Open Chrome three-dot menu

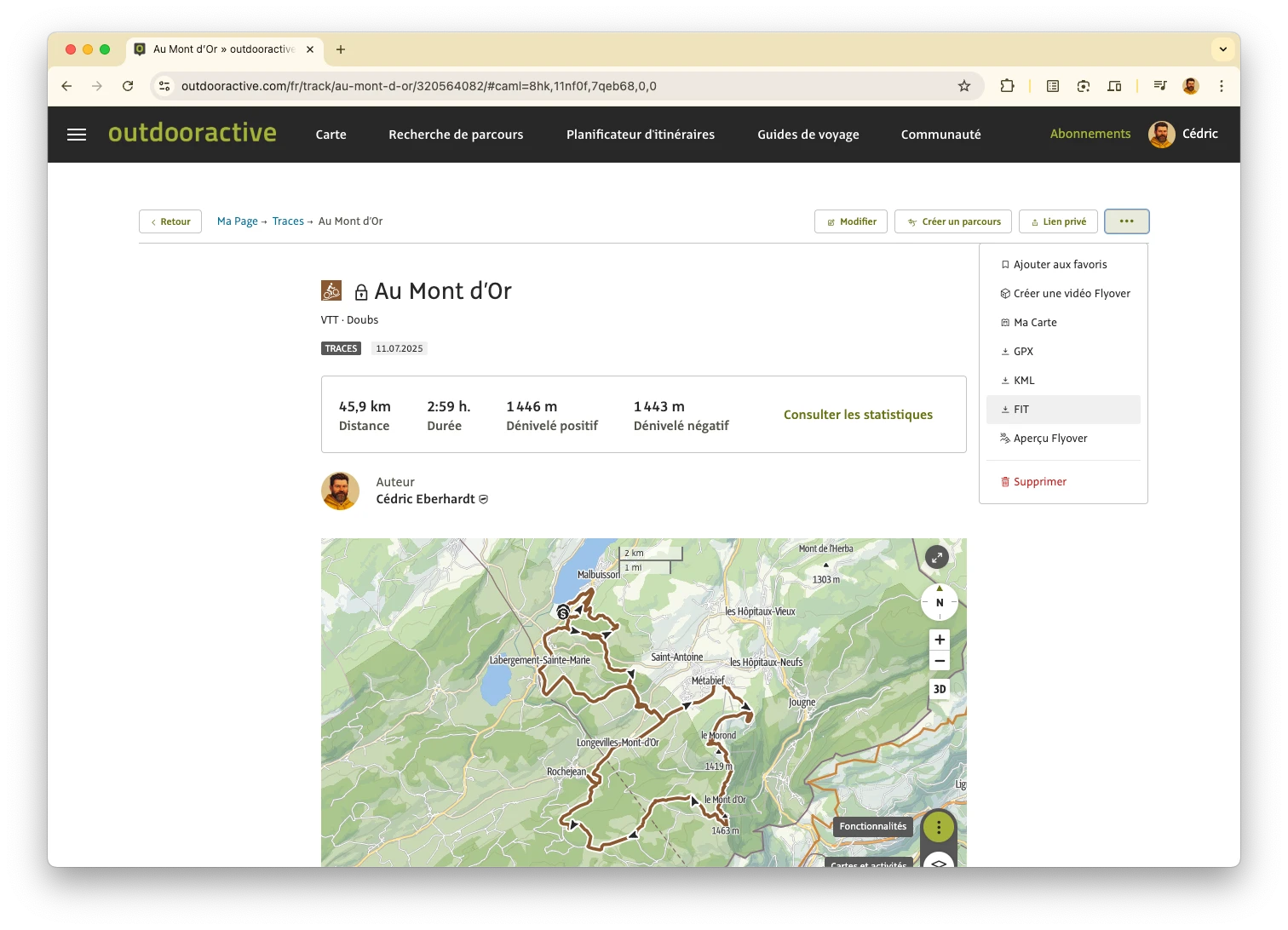click(x=1222, y=86)
